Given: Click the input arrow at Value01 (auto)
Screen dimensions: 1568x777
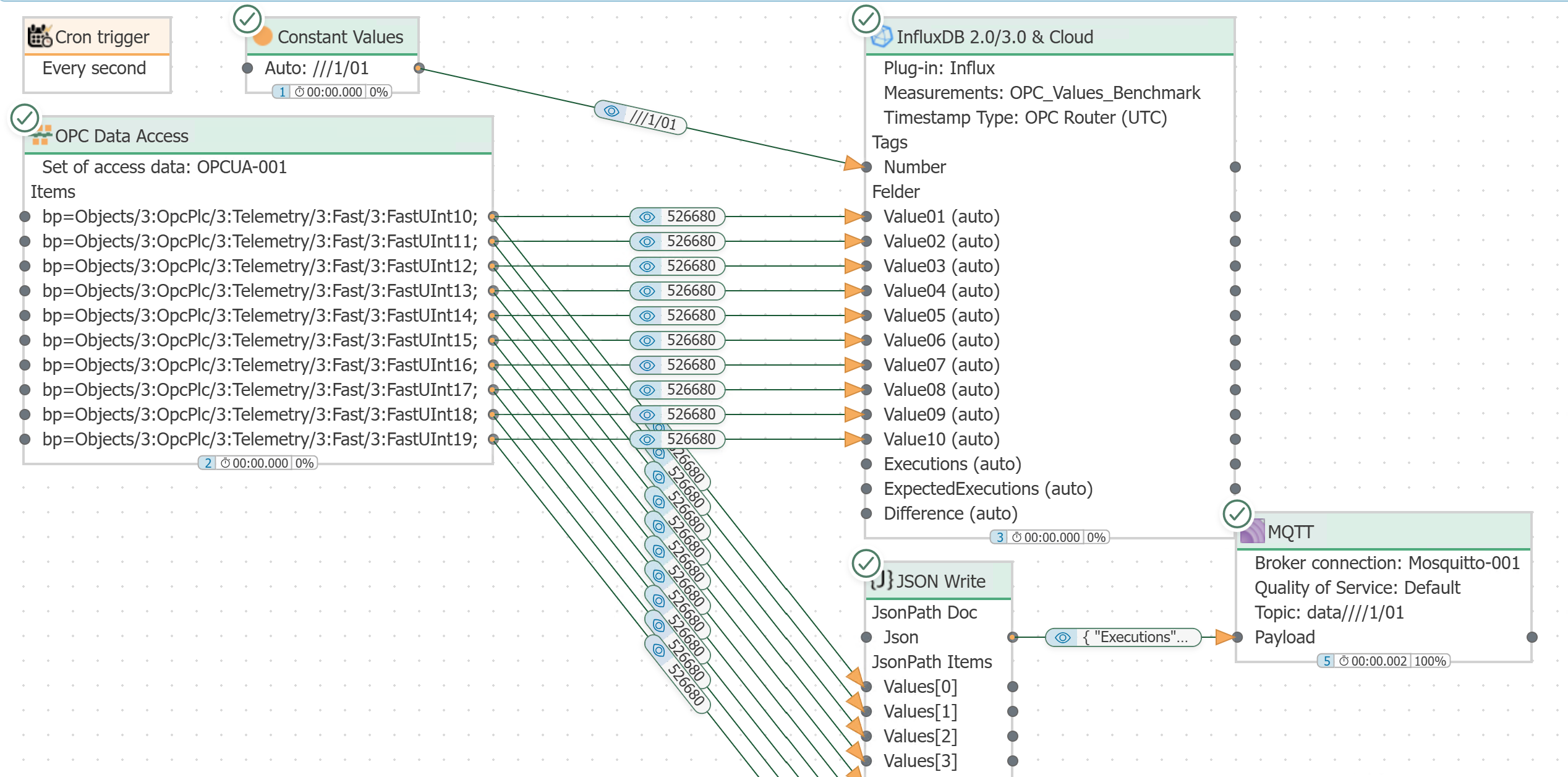Looking at the screenshot, I should coord(854,217).
